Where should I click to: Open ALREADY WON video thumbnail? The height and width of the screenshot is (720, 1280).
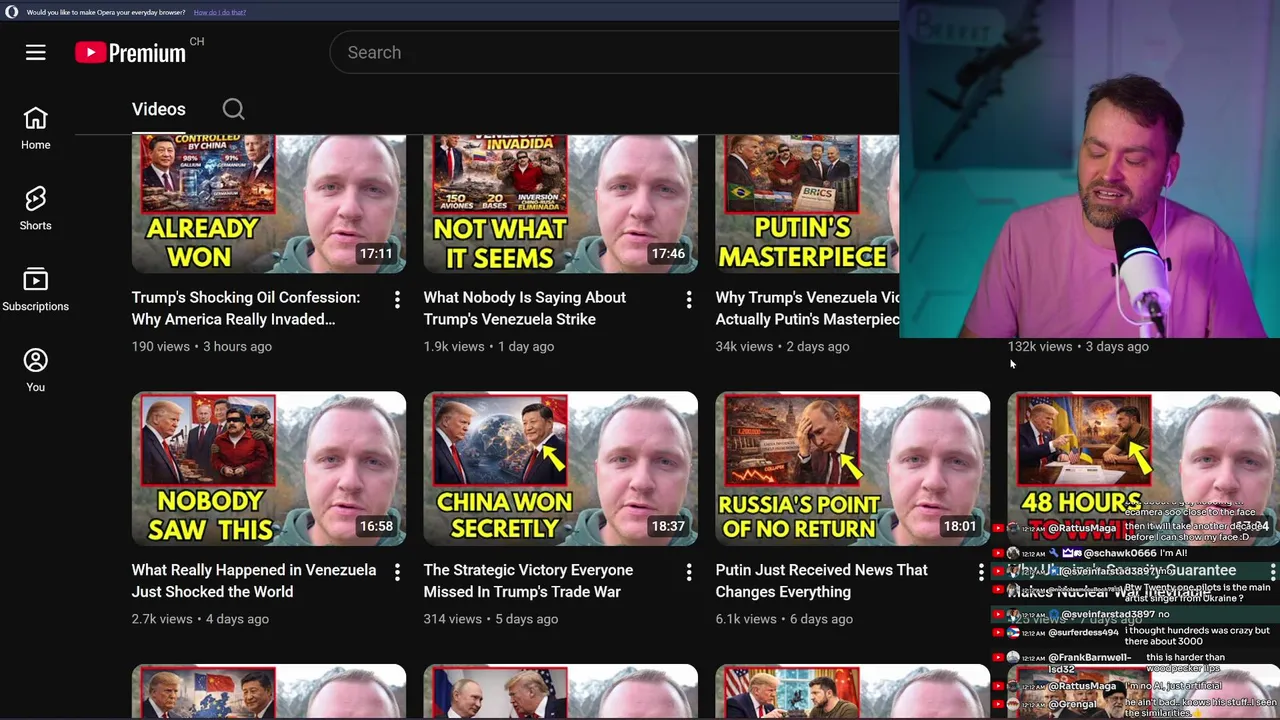pos(269,204)
